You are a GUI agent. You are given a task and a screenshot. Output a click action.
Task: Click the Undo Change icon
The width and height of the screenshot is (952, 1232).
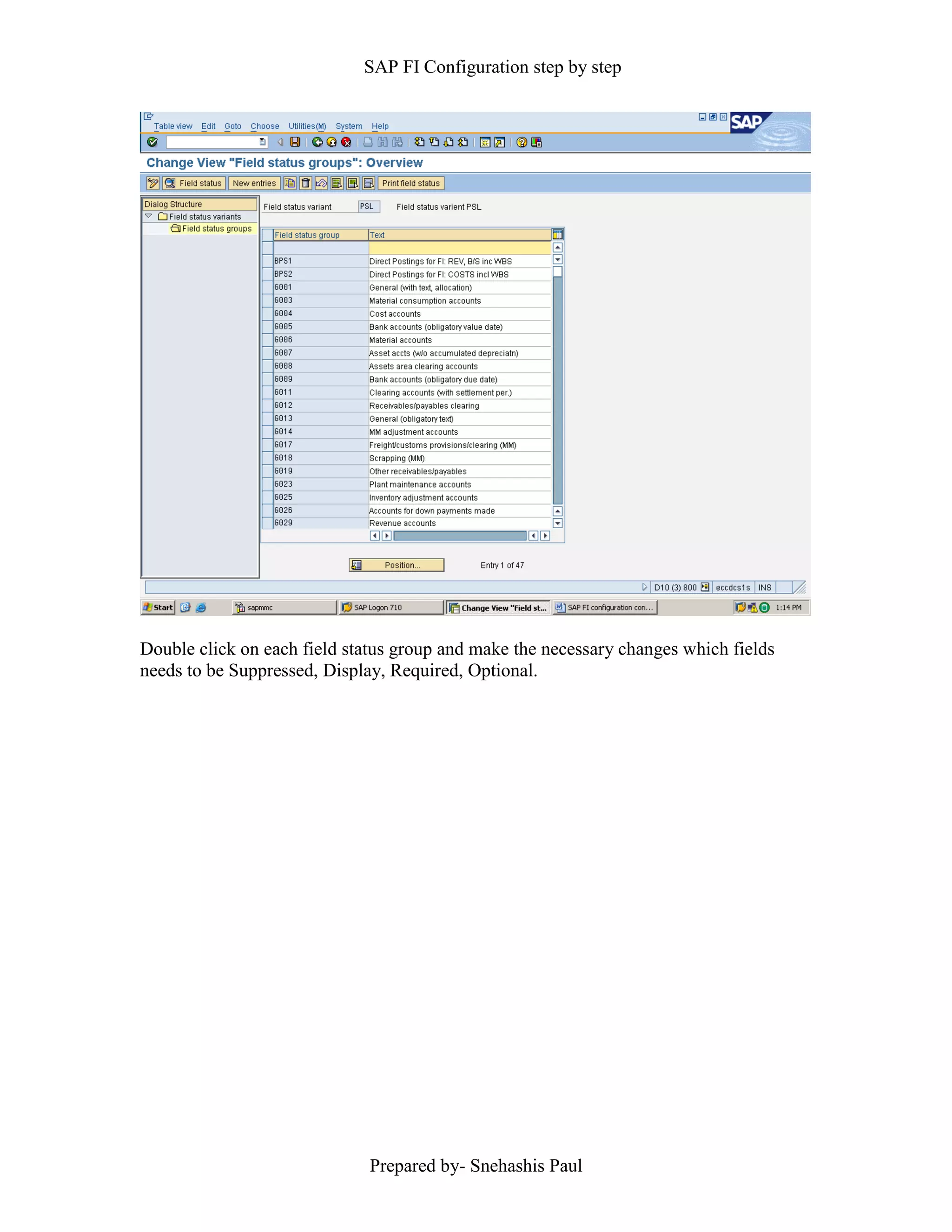click(x=322, y=183)
